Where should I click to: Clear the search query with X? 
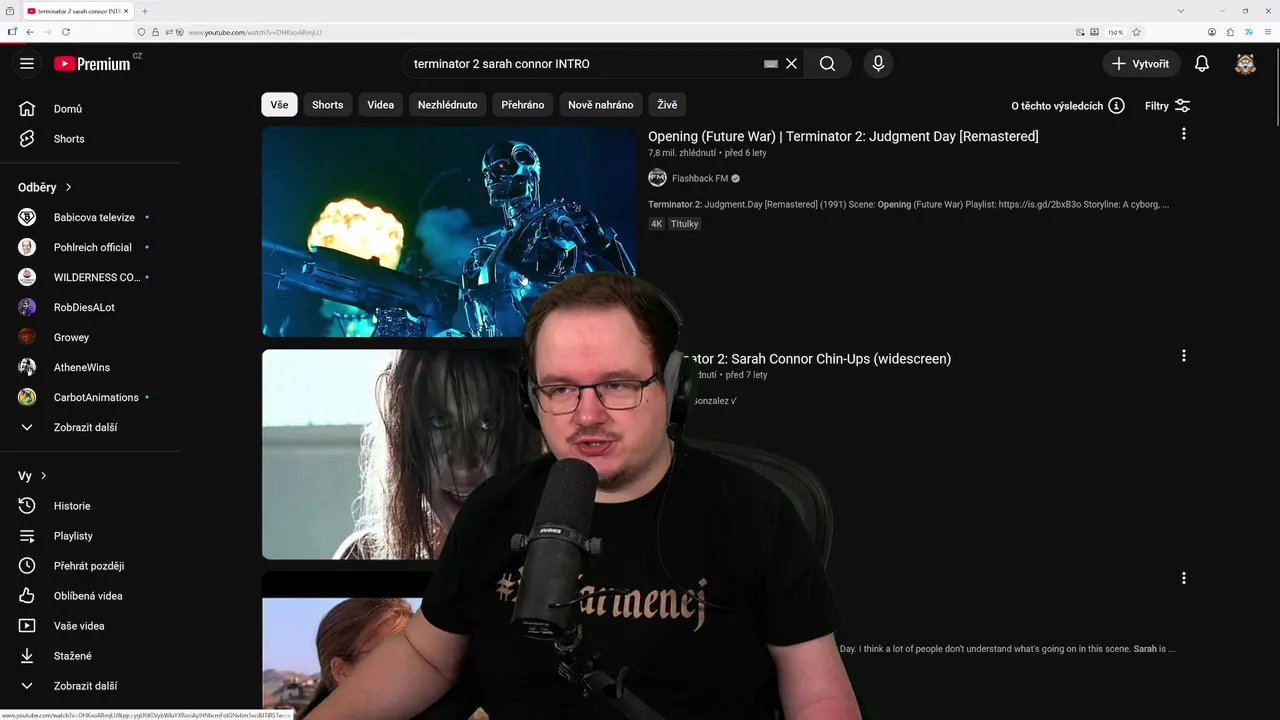click(791, 64)
